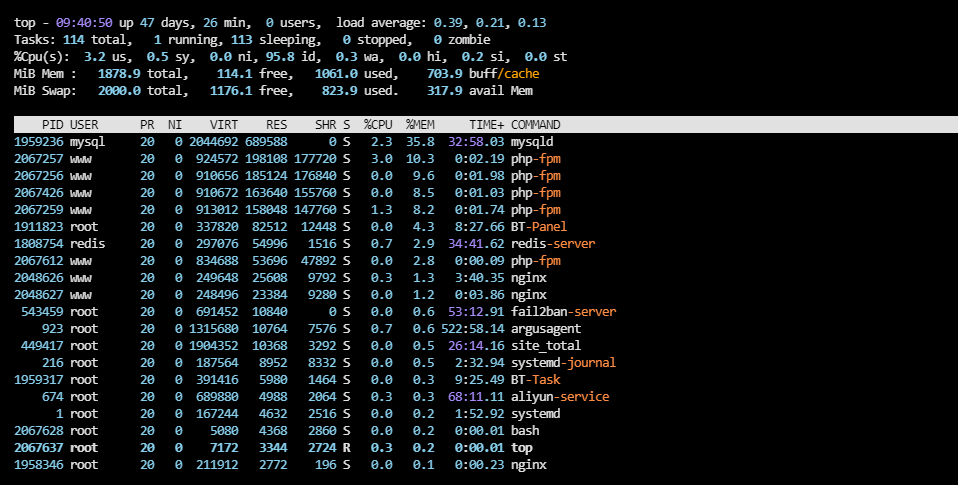Click PID 1959236 in the process list
This screenshot has width=958, height=485.
[39, 142]
